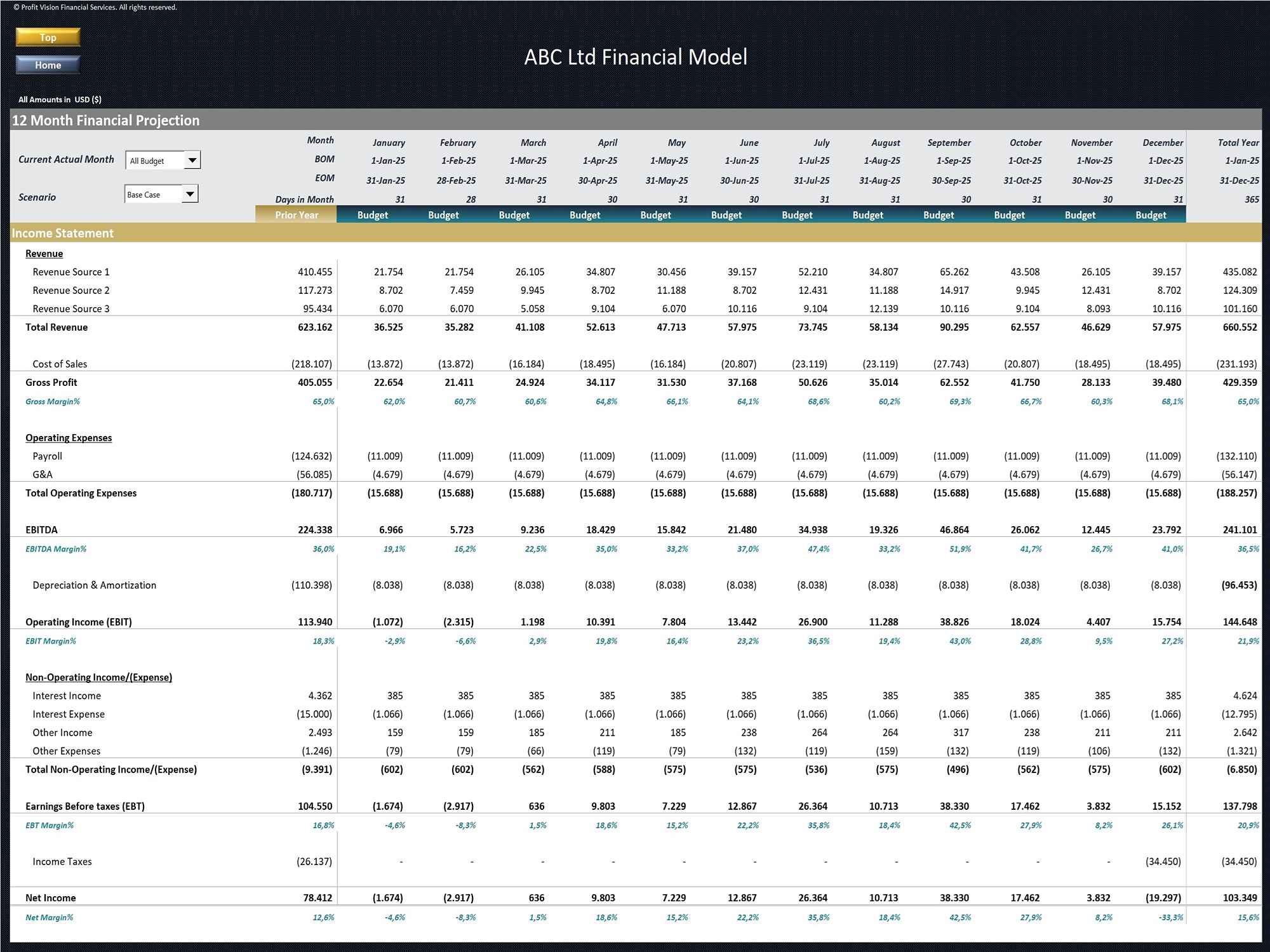The height and width of the screenshot is (952, 1270).
Task: Click the 12 Month Financial Projection title
Action: click(x=106, y=121)
